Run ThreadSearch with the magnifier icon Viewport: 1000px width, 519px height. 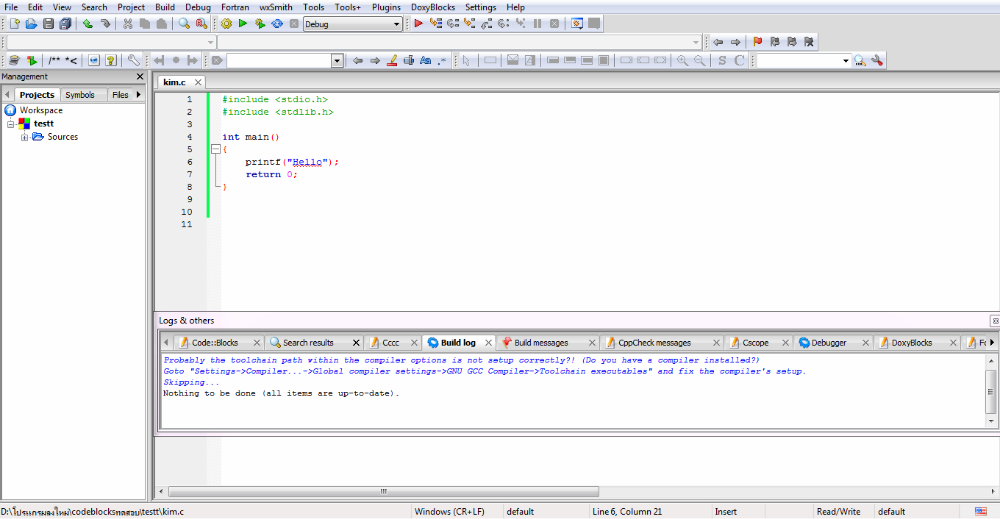pyautogui.click(x=860, y=61)
